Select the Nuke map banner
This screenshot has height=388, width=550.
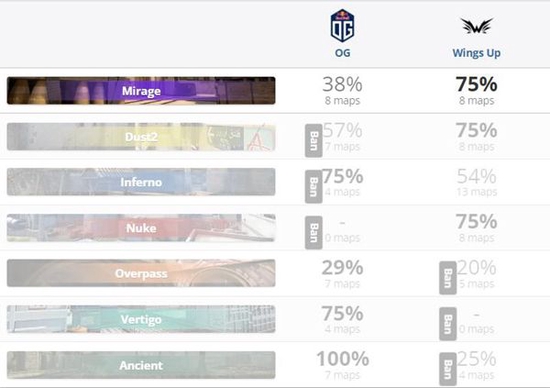[141, 228]
